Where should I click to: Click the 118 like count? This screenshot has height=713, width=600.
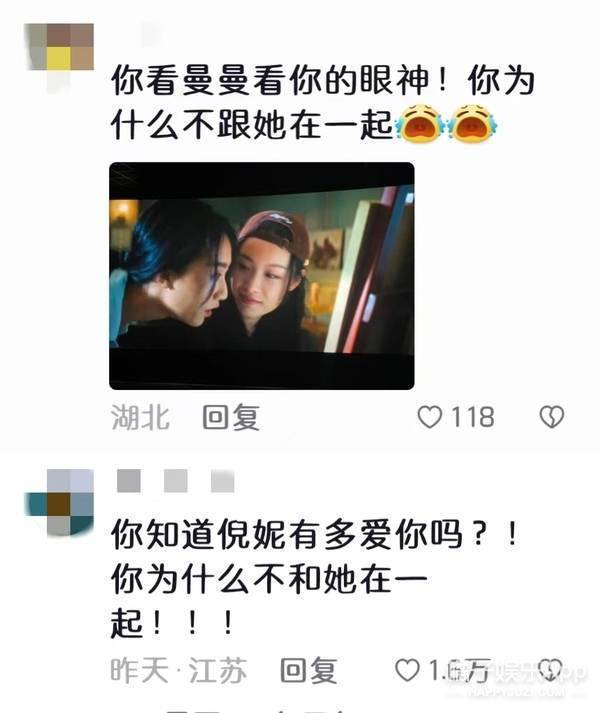tap(473, 417)
